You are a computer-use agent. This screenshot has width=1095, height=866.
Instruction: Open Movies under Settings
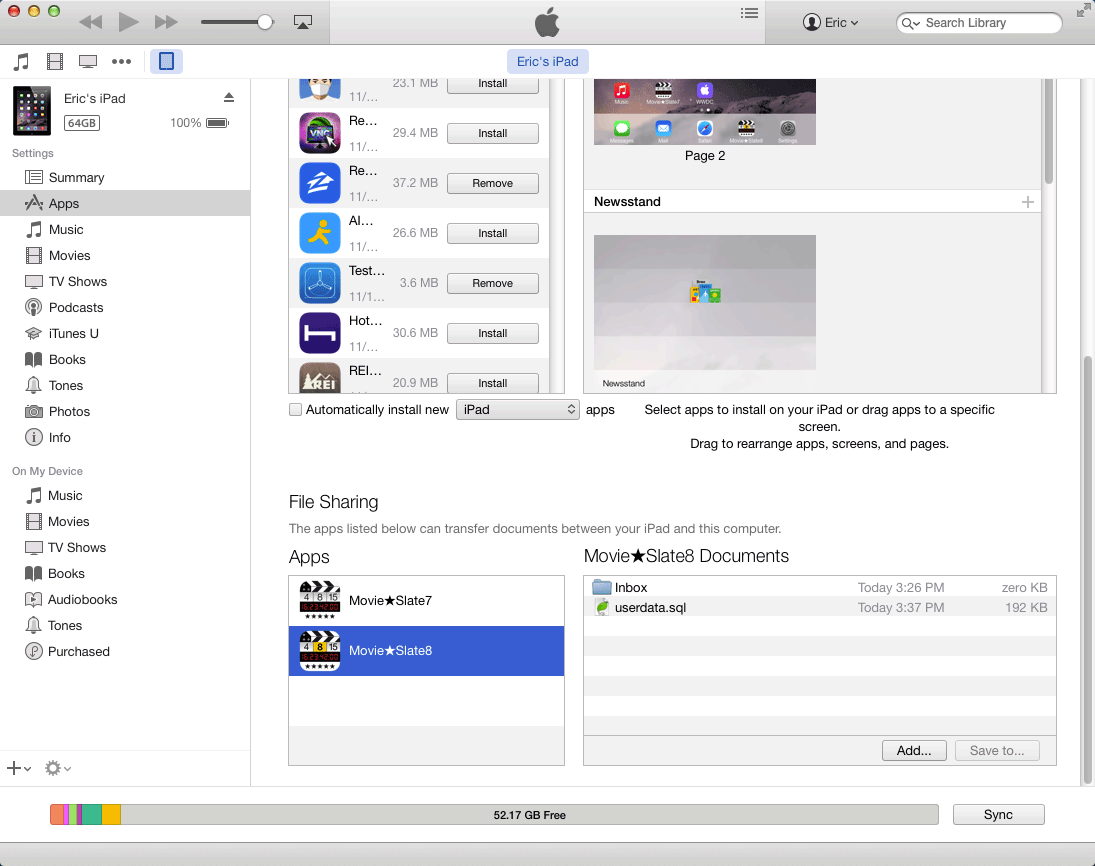[x=125, y=256]
